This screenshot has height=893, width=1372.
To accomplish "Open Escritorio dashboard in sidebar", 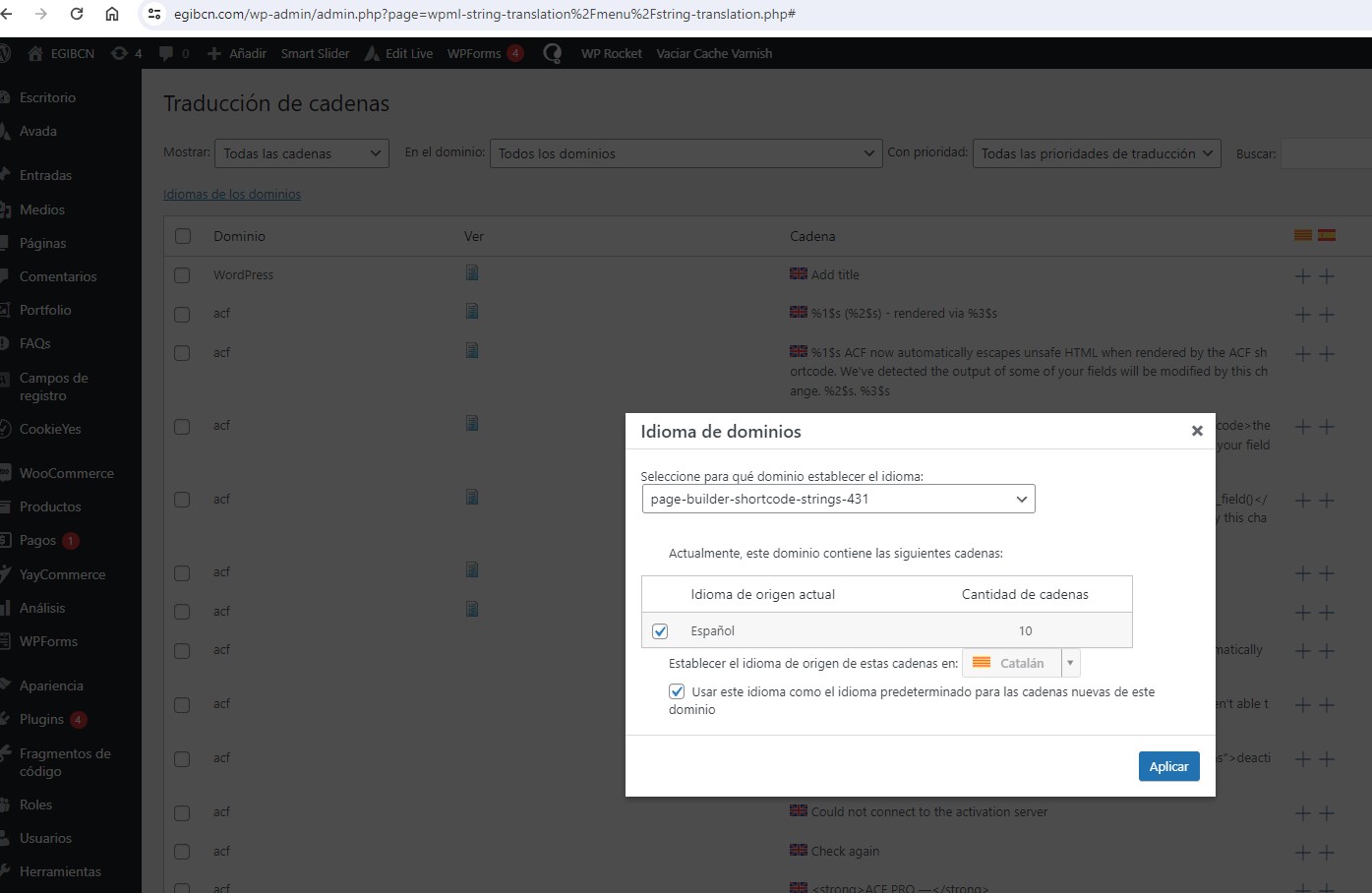I will (47, 97).
